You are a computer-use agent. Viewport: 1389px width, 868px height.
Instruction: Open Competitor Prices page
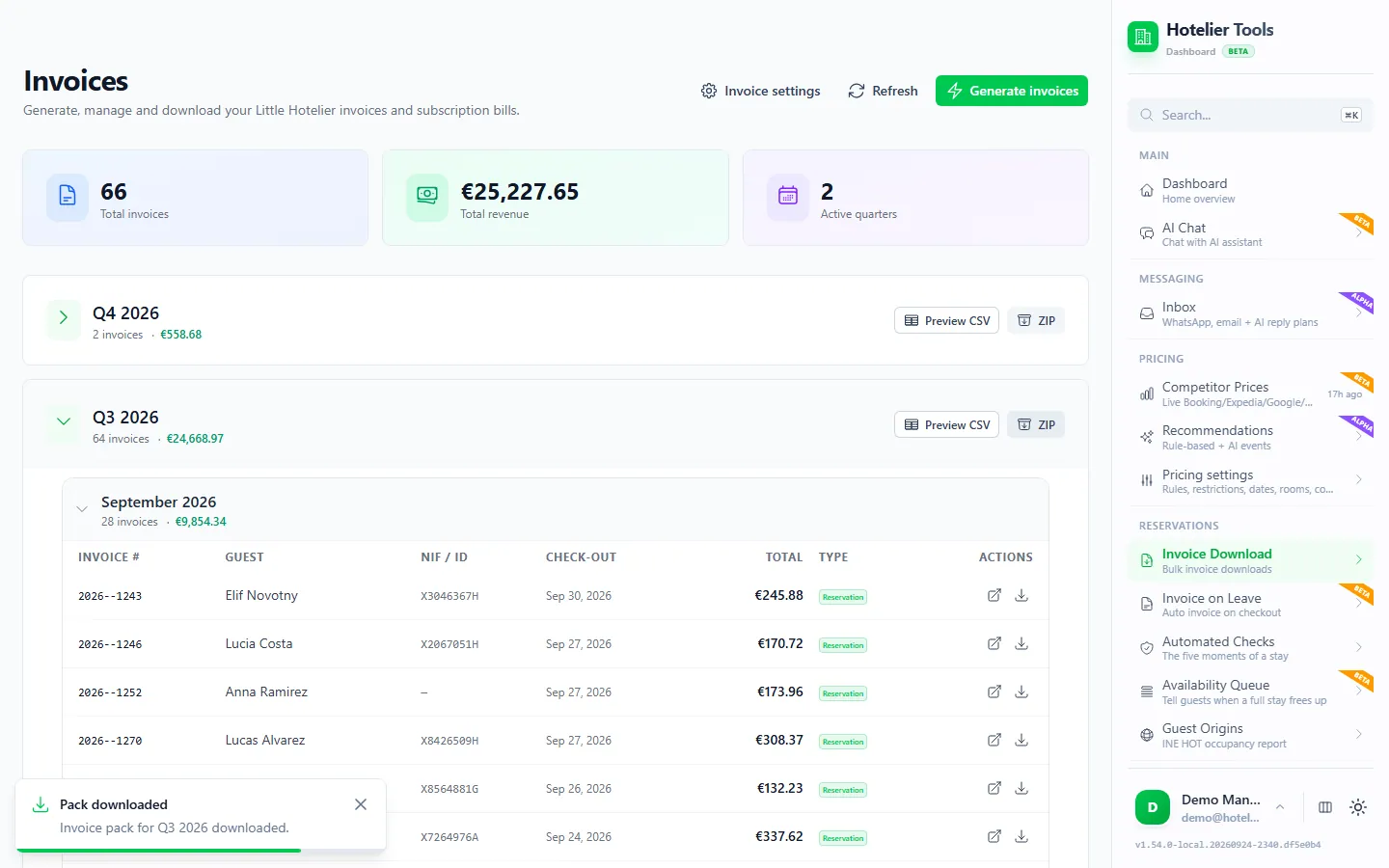1250,393
